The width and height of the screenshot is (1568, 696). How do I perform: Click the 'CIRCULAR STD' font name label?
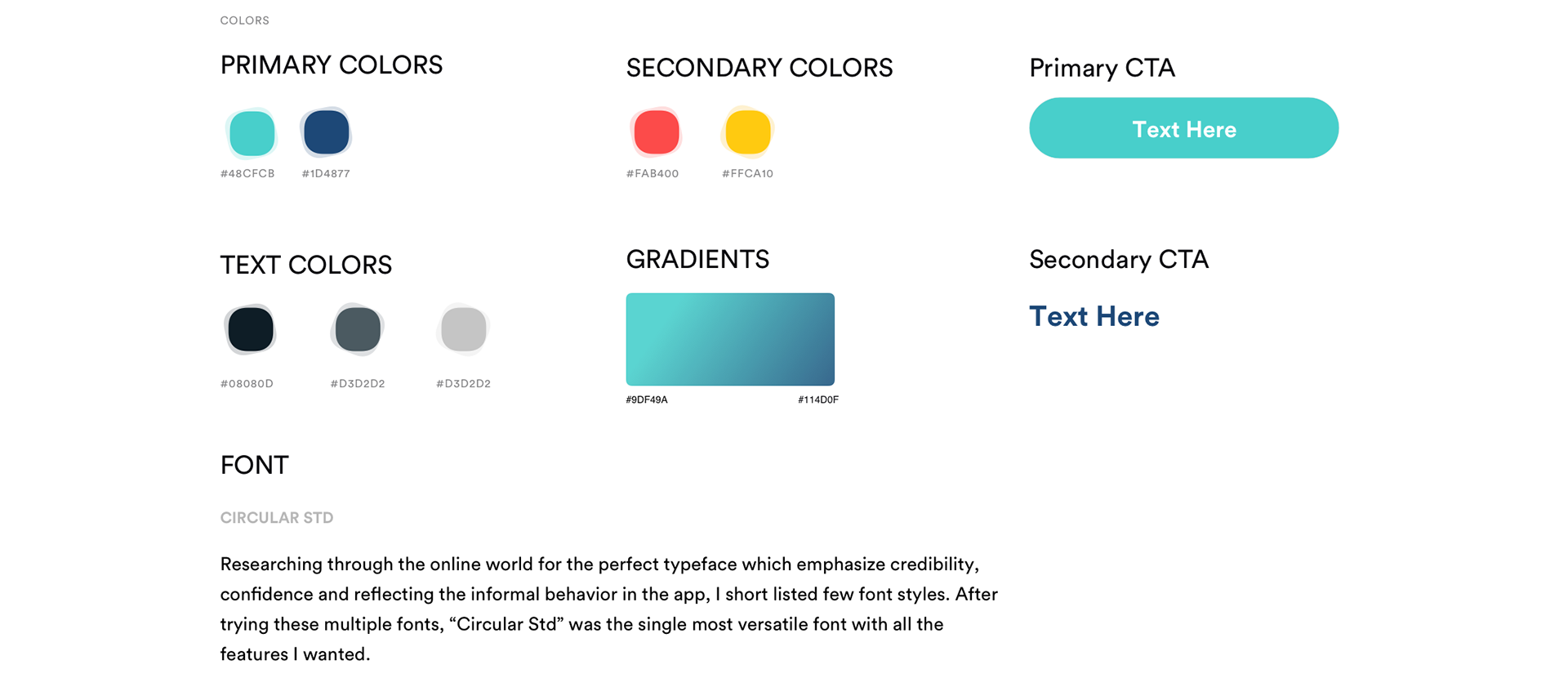point(277,518)
